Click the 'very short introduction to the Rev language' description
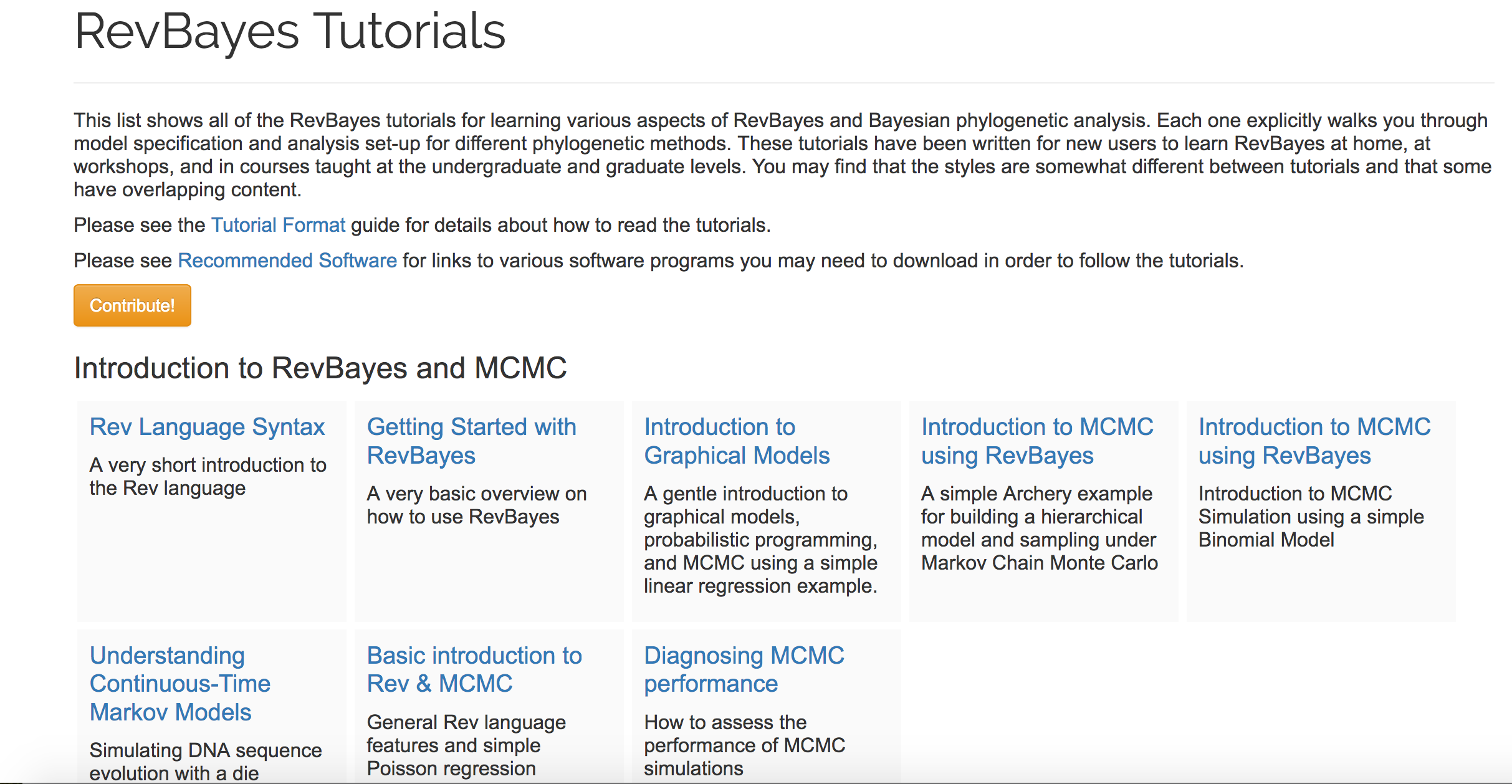This screenshot has height=784, width=1512. (208, 477)
